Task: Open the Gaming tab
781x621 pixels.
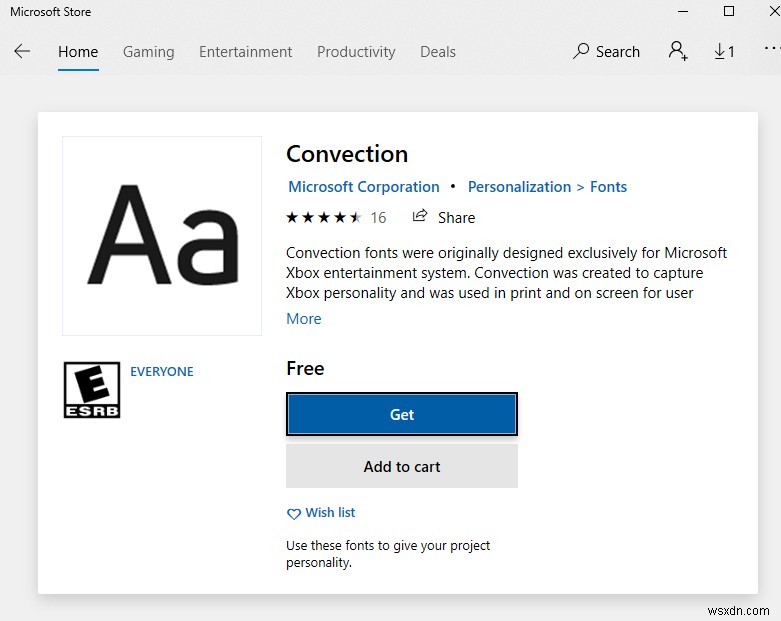Action: [148, 52]
